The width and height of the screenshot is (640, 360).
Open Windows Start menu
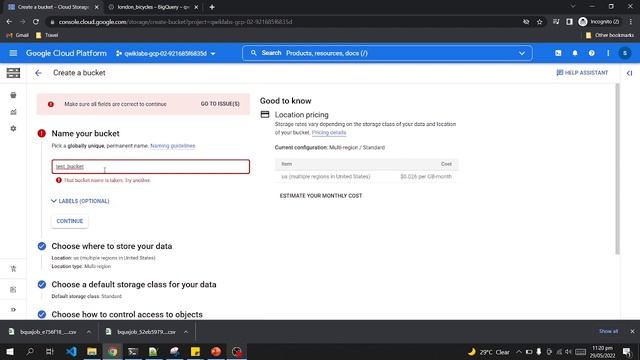[x=10, y=351]
